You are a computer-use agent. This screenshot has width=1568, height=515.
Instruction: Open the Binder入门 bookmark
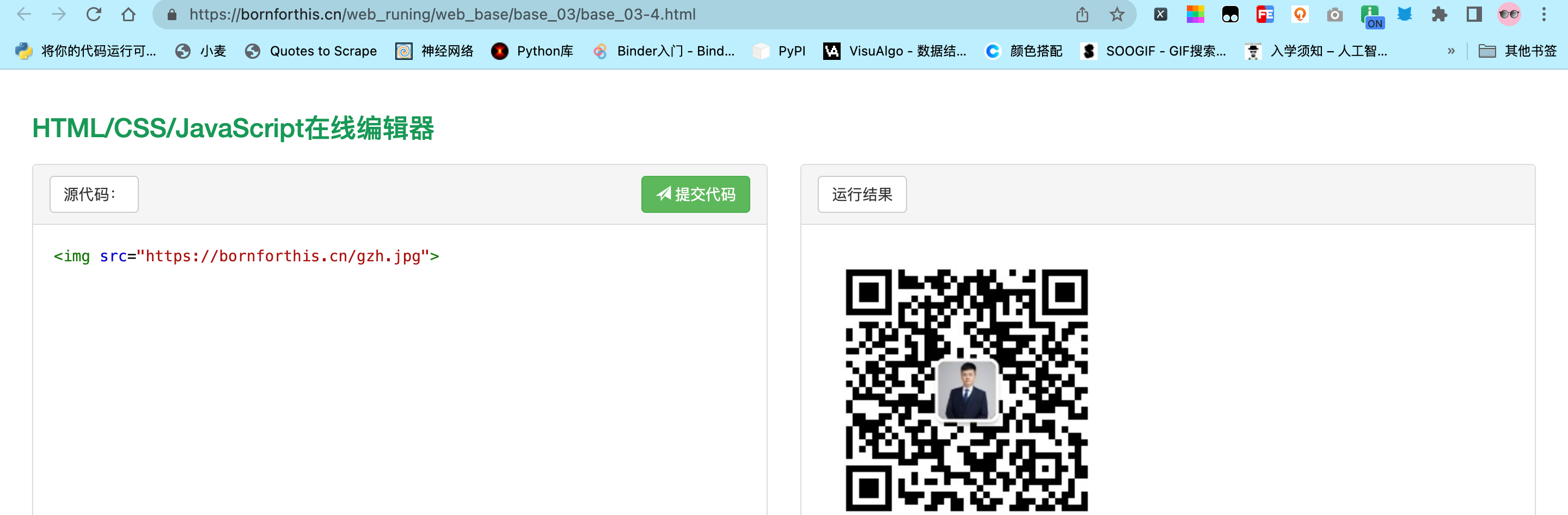(663, 51)
